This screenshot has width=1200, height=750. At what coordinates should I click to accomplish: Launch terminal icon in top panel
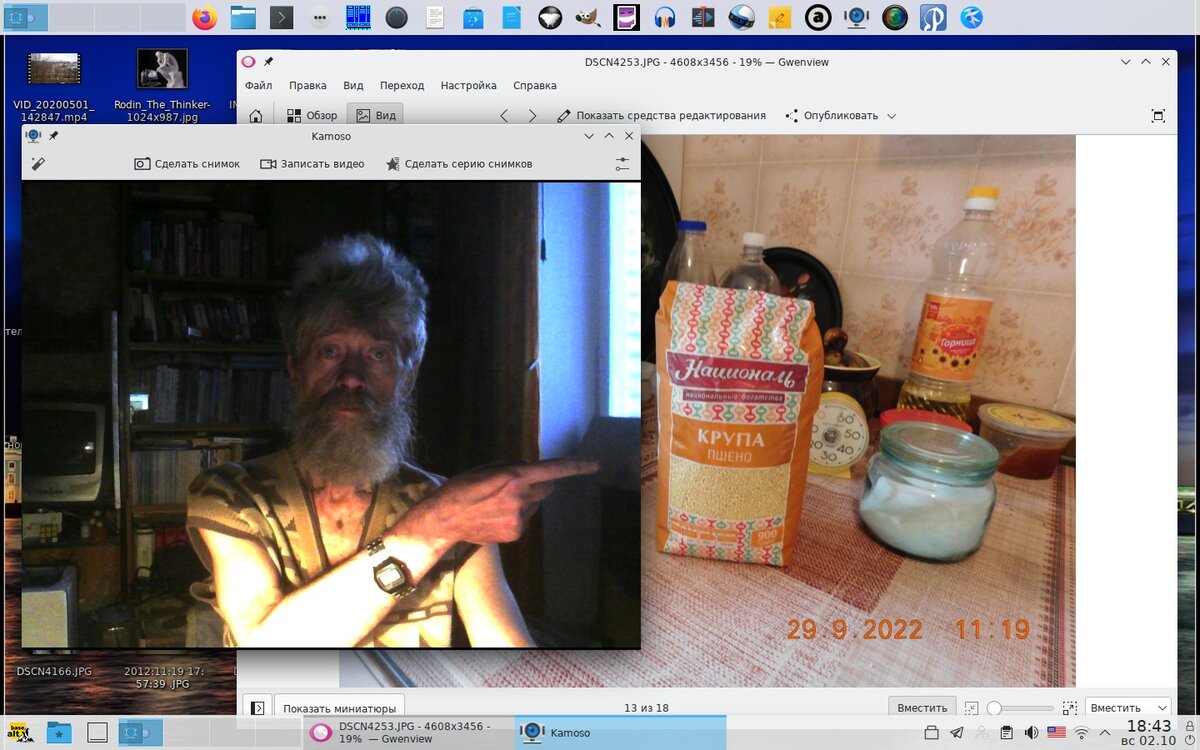click(282, 17)
